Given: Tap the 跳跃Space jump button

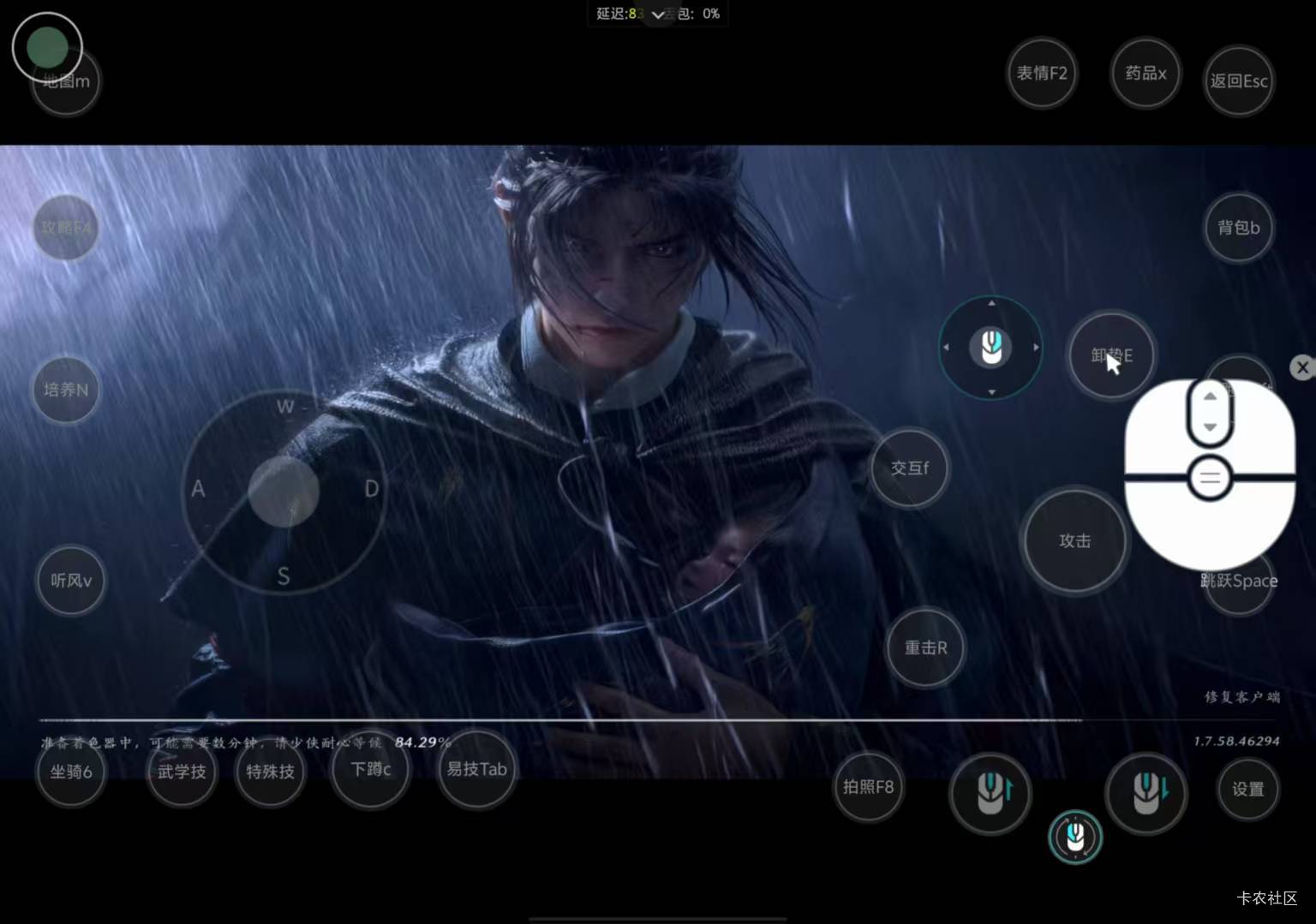Looking at the screenshot, I should pyautogui.click(x=1239, y=581).
